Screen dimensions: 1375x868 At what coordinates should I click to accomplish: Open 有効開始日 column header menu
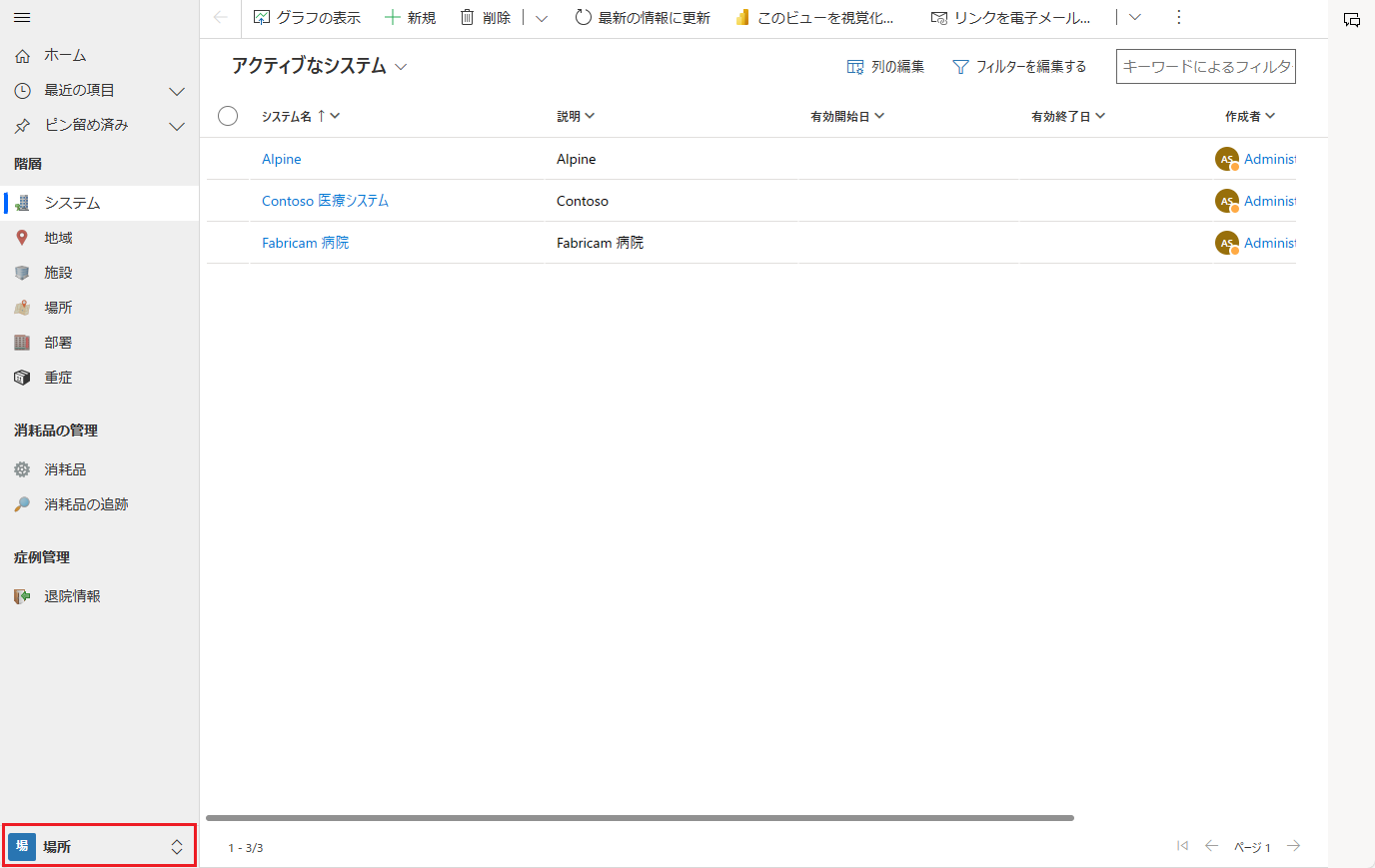(847, 117)
